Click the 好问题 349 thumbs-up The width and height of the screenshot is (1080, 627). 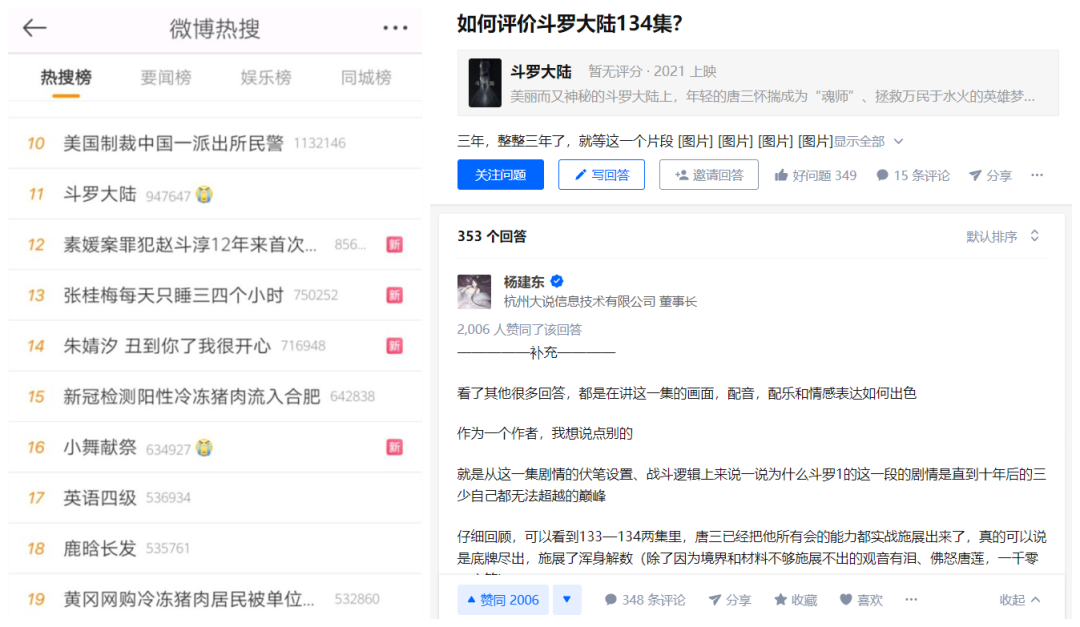(x=816, y=176)
